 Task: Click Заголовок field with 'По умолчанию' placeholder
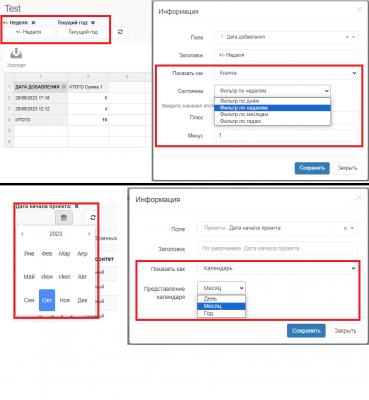(277, 248)
